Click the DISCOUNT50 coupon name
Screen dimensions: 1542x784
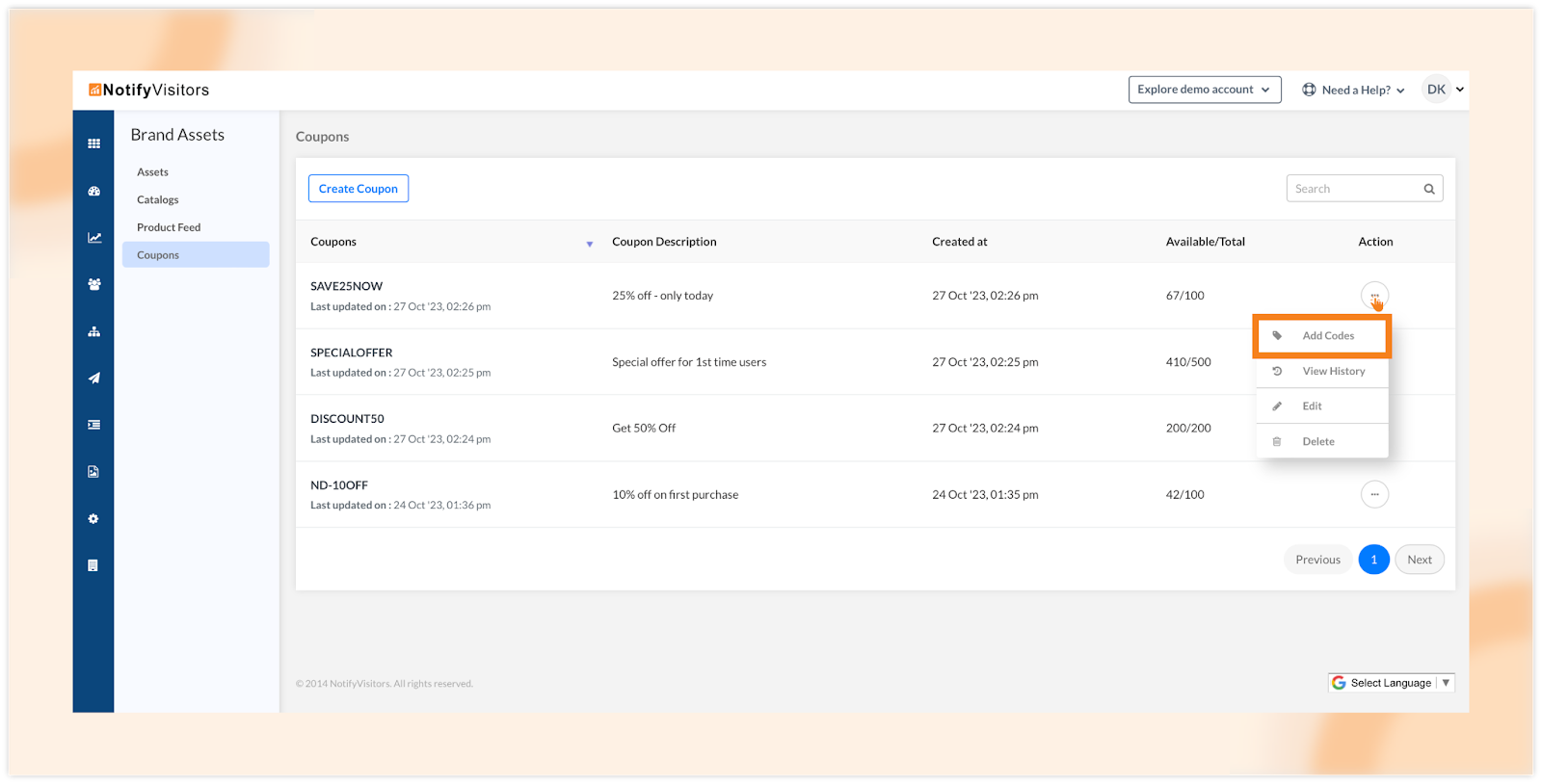(347, 419)
